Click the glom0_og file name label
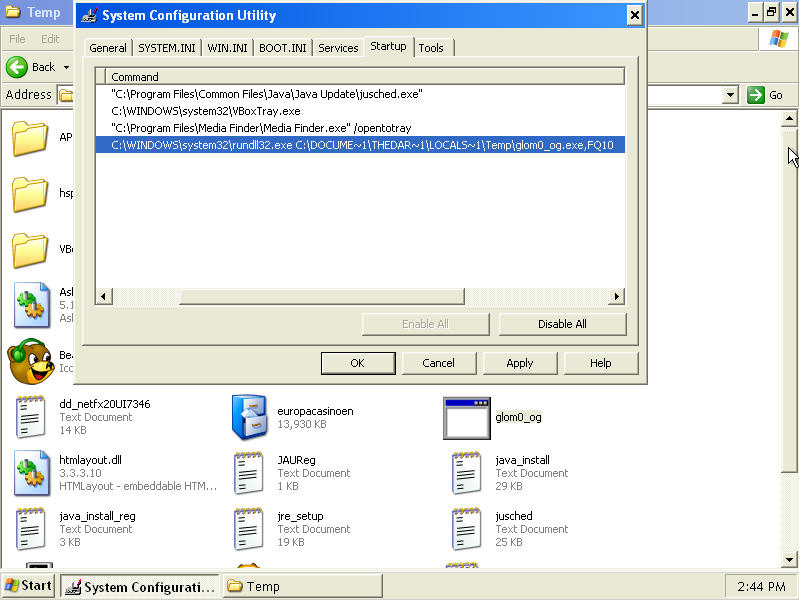The image size is (799, 600). coord(518,417)
